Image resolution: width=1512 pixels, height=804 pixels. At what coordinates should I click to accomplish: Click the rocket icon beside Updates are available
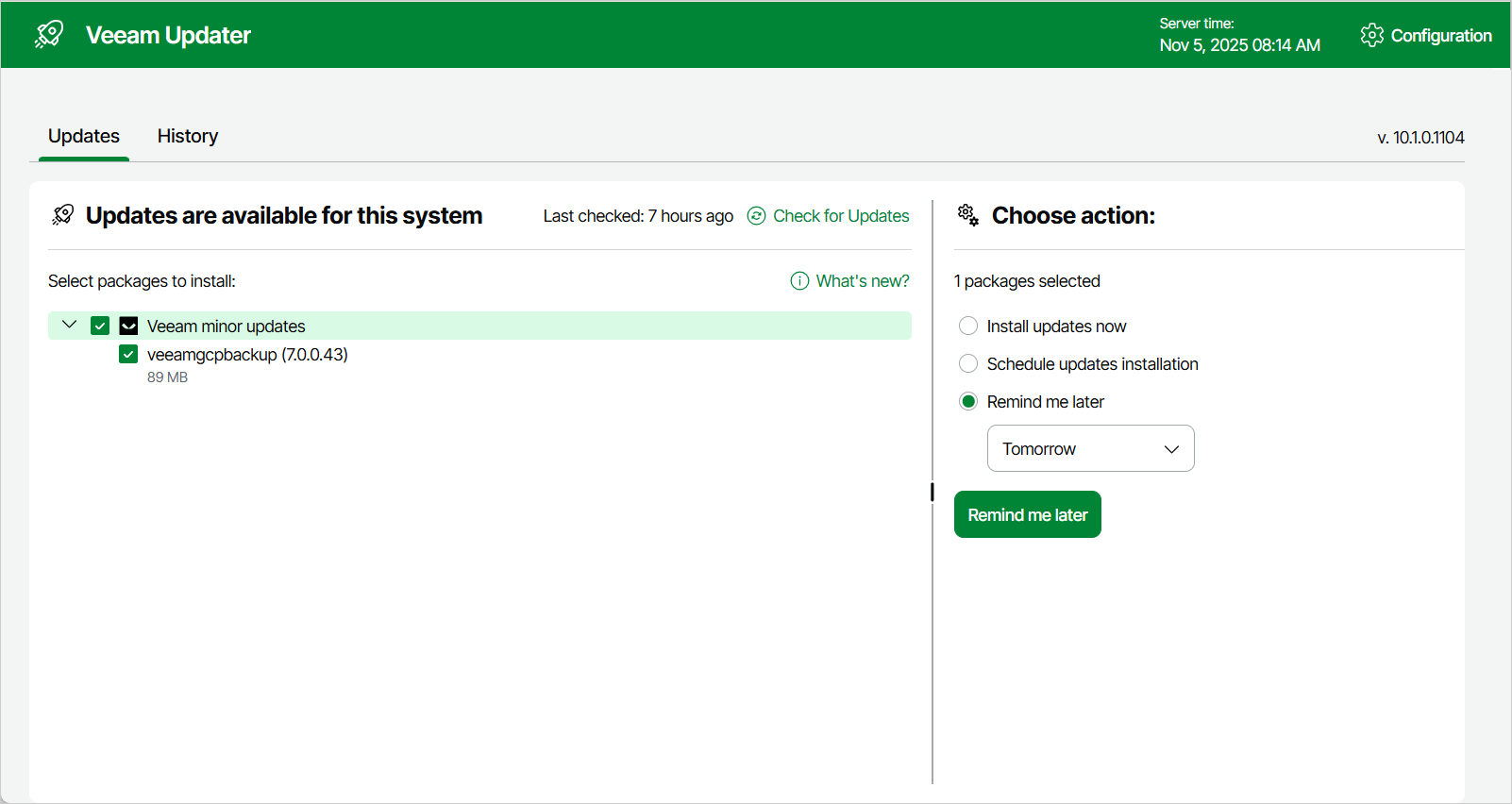(62, 215)
